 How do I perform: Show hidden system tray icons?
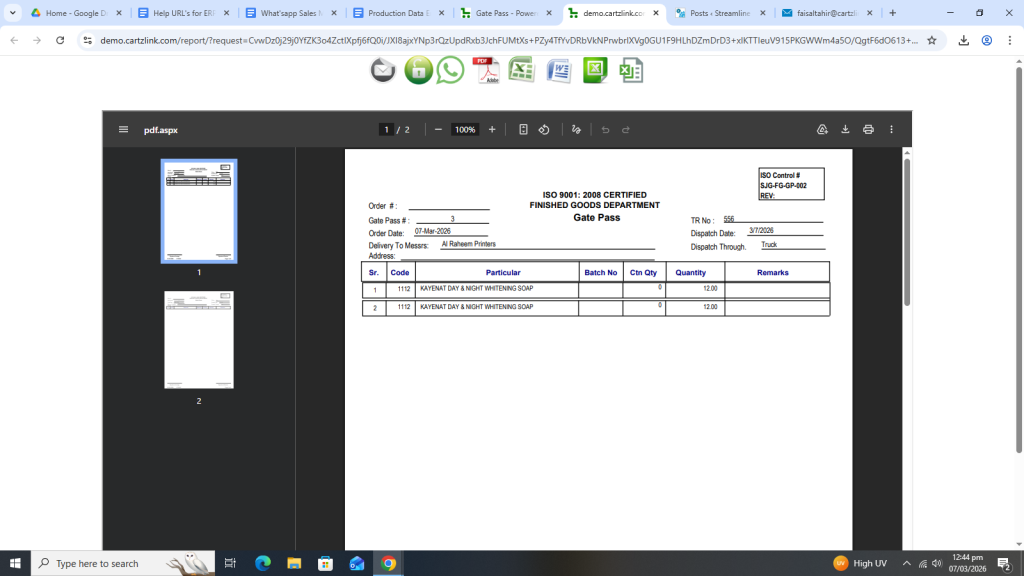pos(906,564)
